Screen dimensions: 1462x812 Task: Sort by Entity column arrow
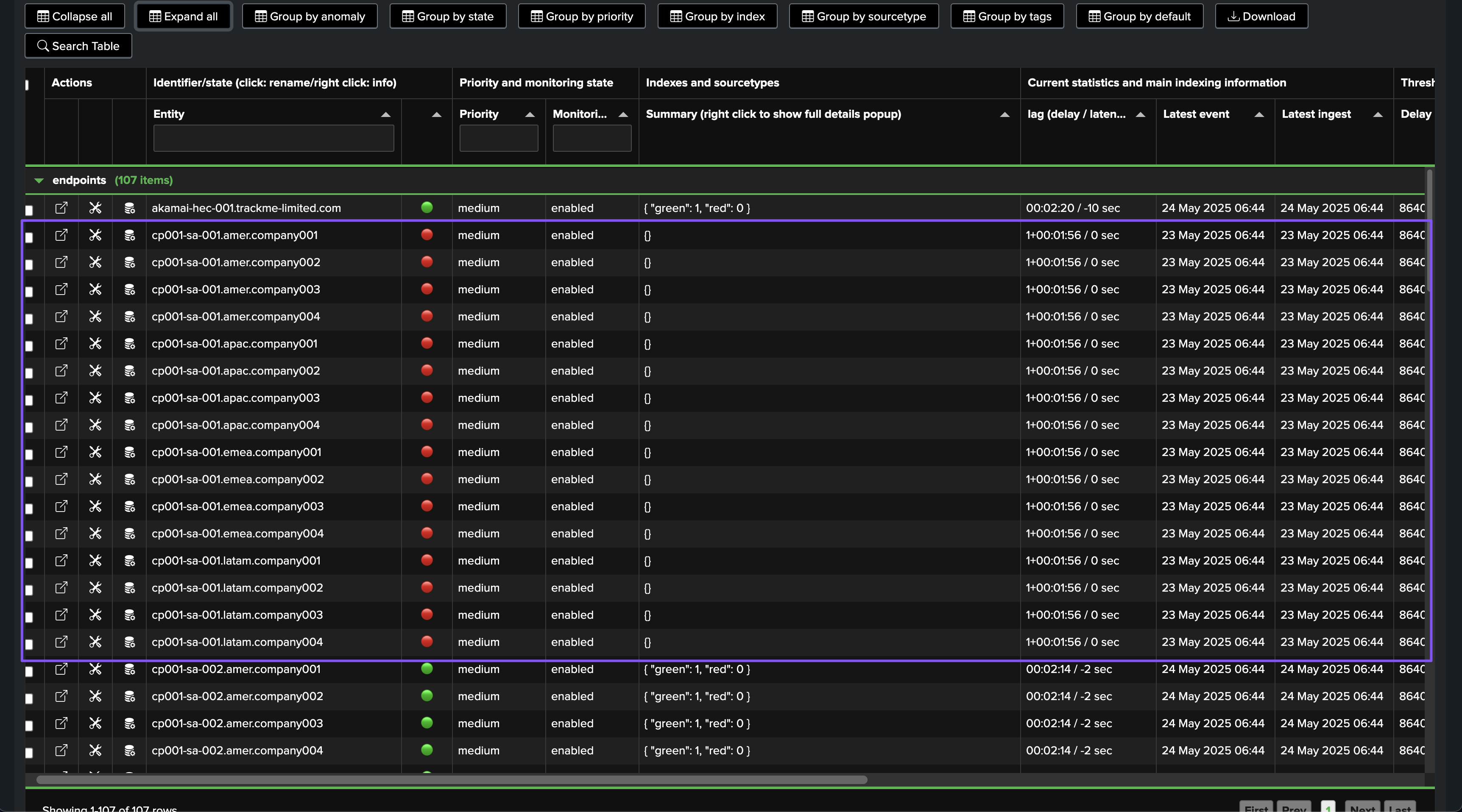tap(385, 114)
